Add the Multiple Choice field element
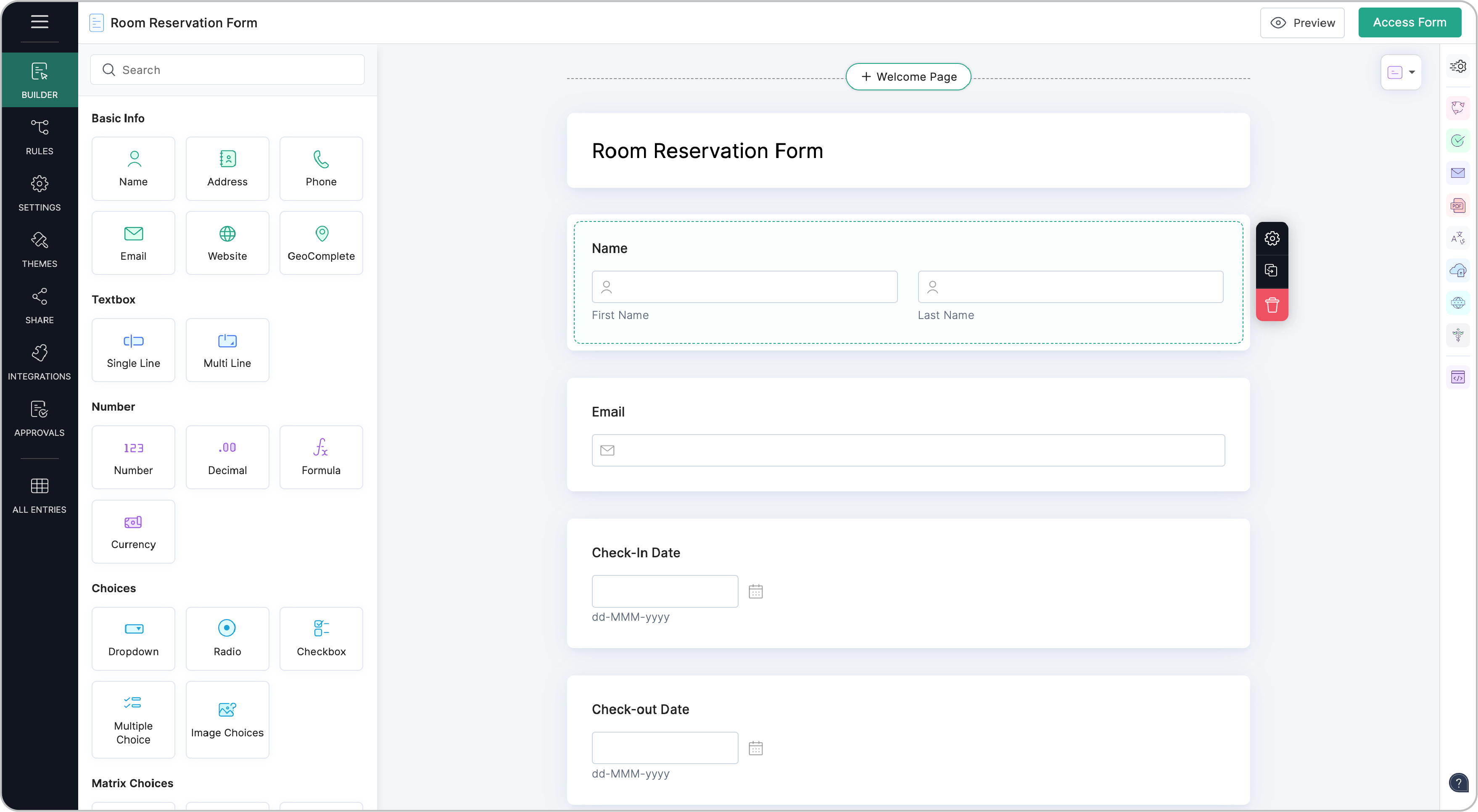This screenshot has width=1478, height=812. click(133, 719)
